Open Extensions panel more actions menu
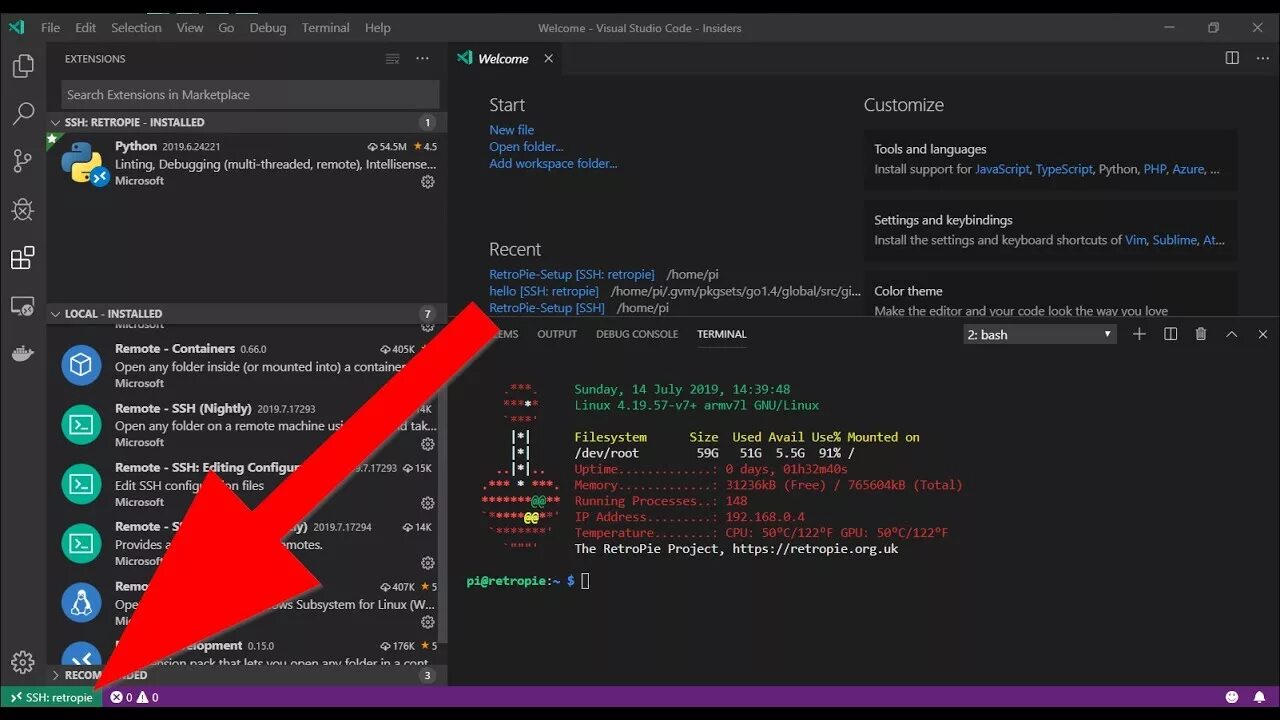The image size is (1280, 720). pyautogui.click(x=423, y=59)
